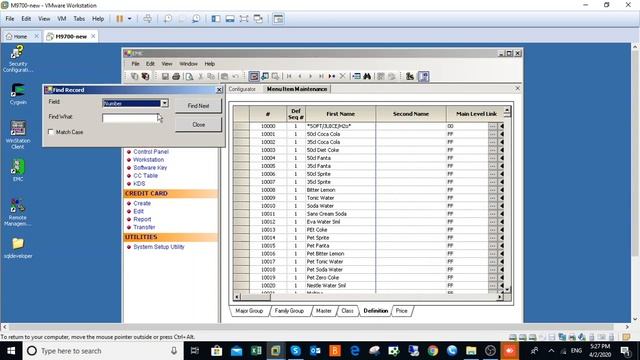Click the Close button in Find Record

(198, 124)
